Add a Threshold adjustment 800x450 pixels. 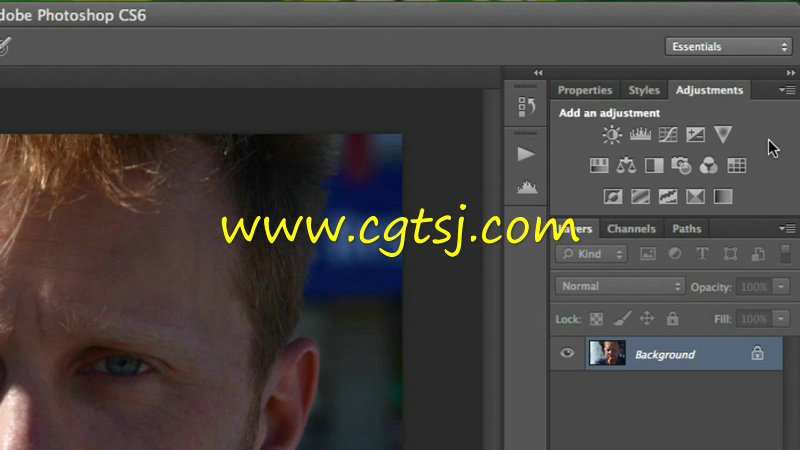(668, 196)
